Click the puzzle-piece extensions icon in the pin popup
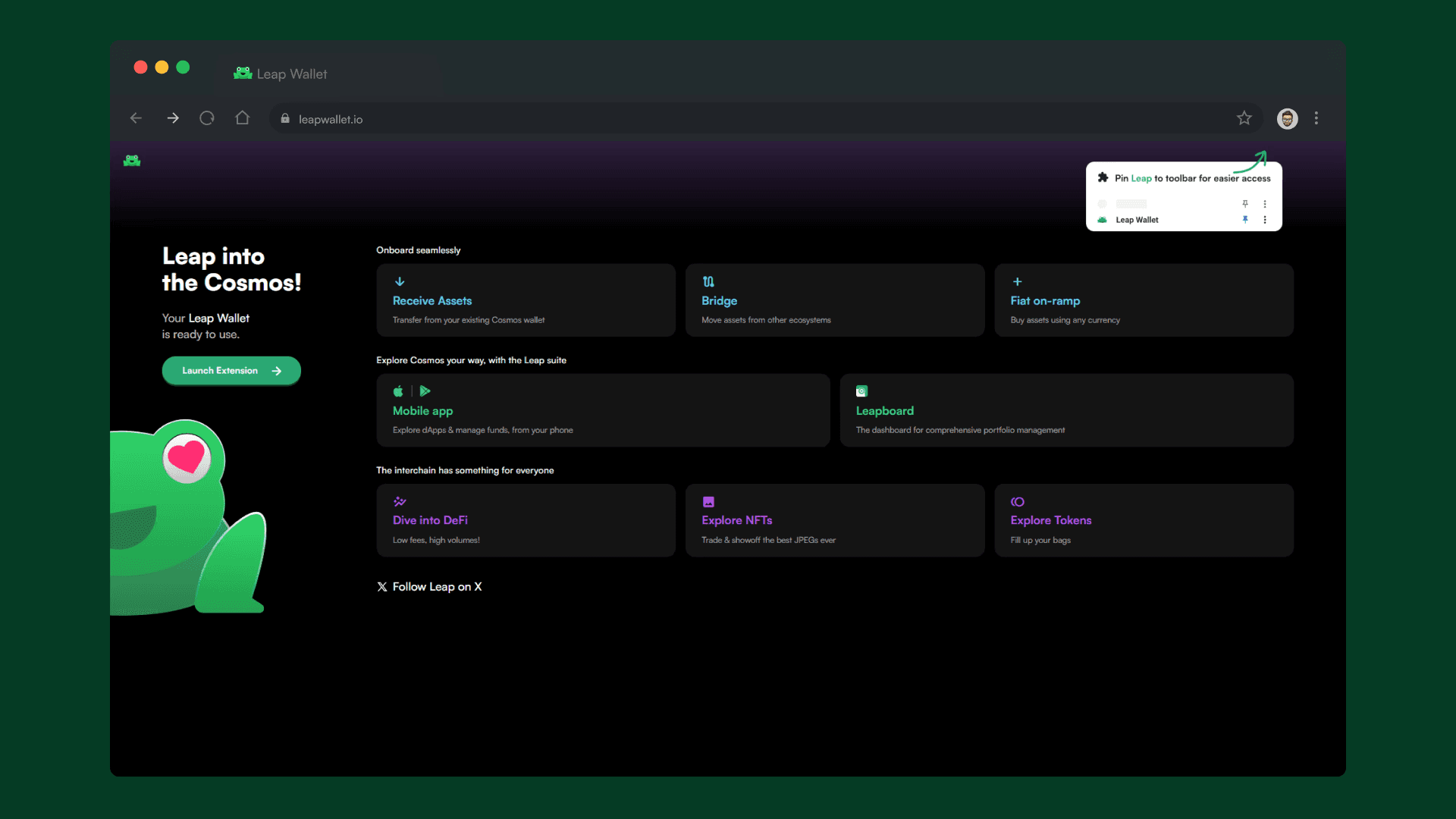Screen dimensions: 1456x819 pyautogui.click(x=1103, y=177)
